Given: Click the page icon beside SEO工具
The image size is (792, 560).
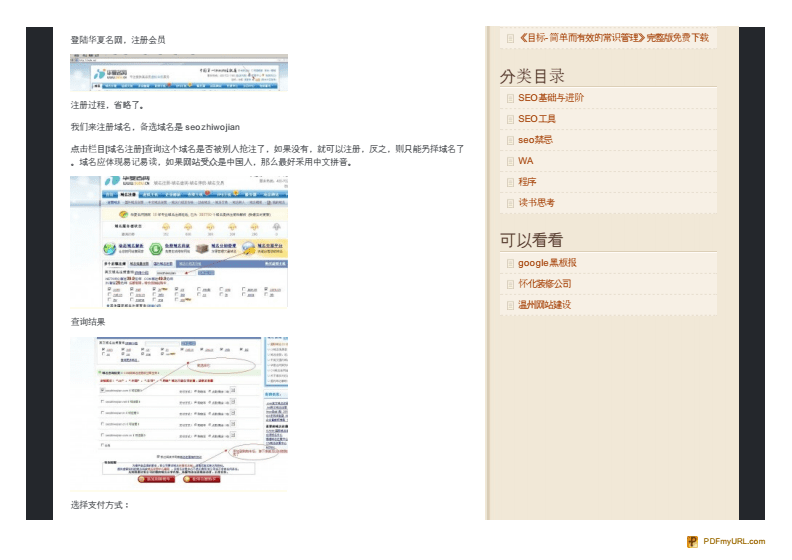Looking at the screenshot, I should 510,120.
